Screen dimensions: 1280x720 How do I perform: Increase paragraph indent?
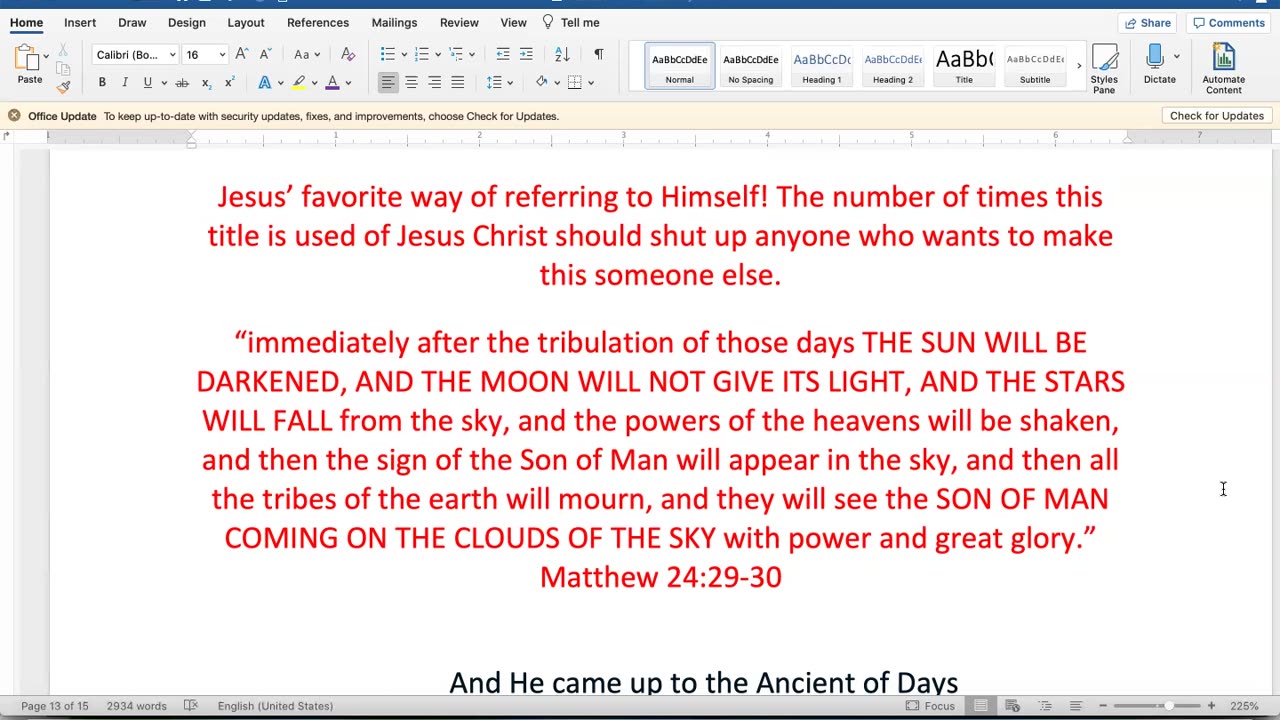tap(527, 54)
